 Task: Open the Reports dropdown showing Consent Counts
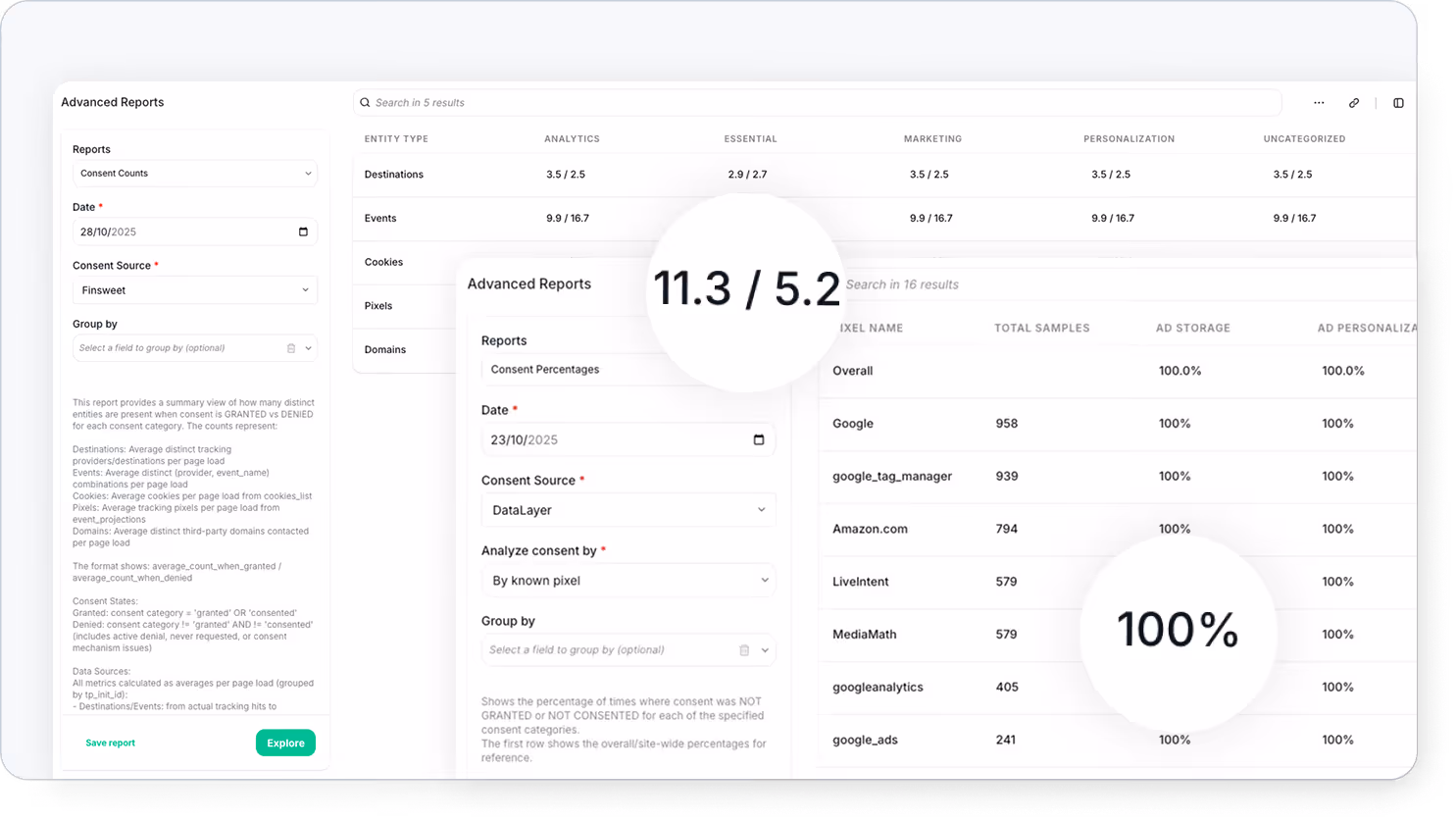coord(195,174)
